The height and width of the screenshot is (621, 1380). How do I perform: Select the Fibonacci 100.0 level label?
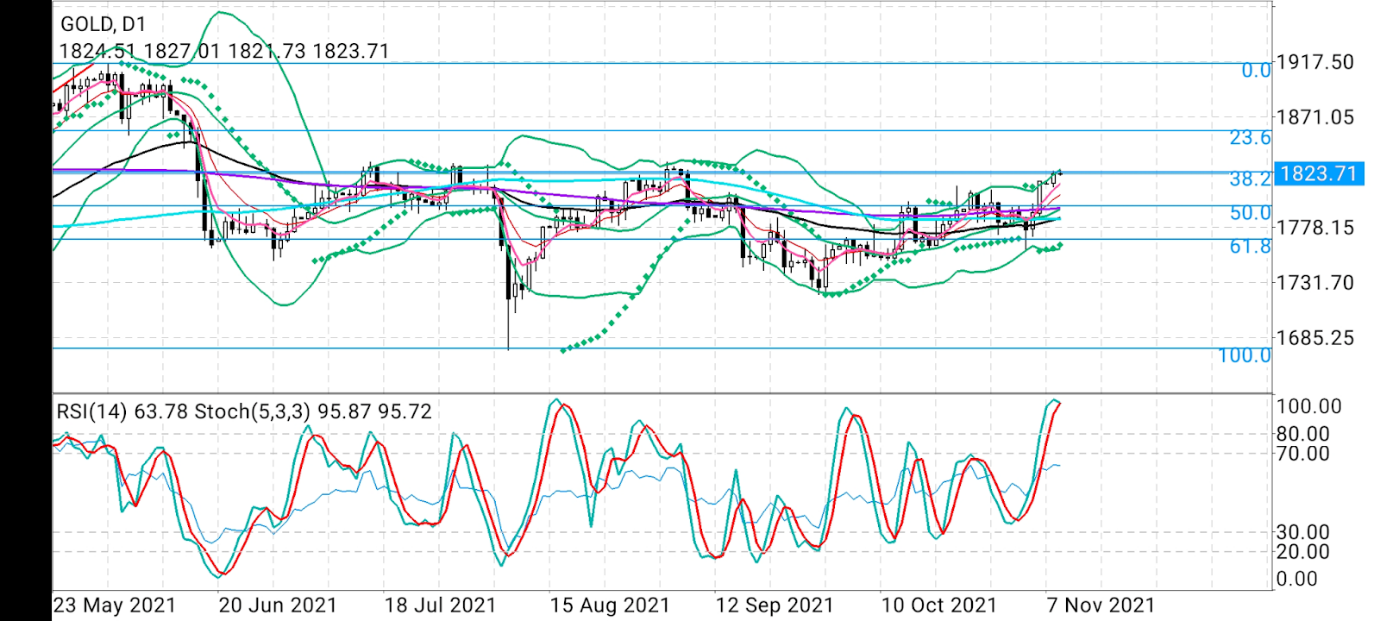pos(1244,355)
